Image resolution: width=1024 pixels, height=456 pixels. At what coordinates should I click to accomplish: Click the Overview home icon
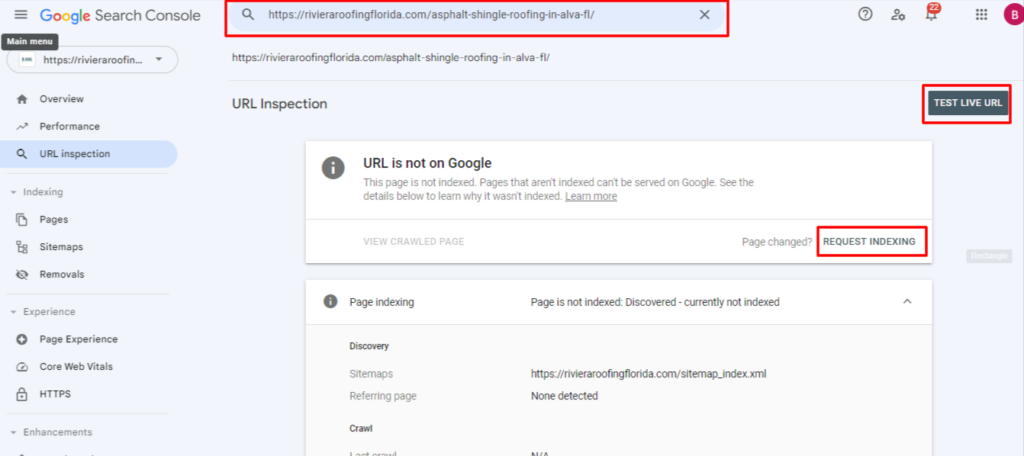pos(22,99)
